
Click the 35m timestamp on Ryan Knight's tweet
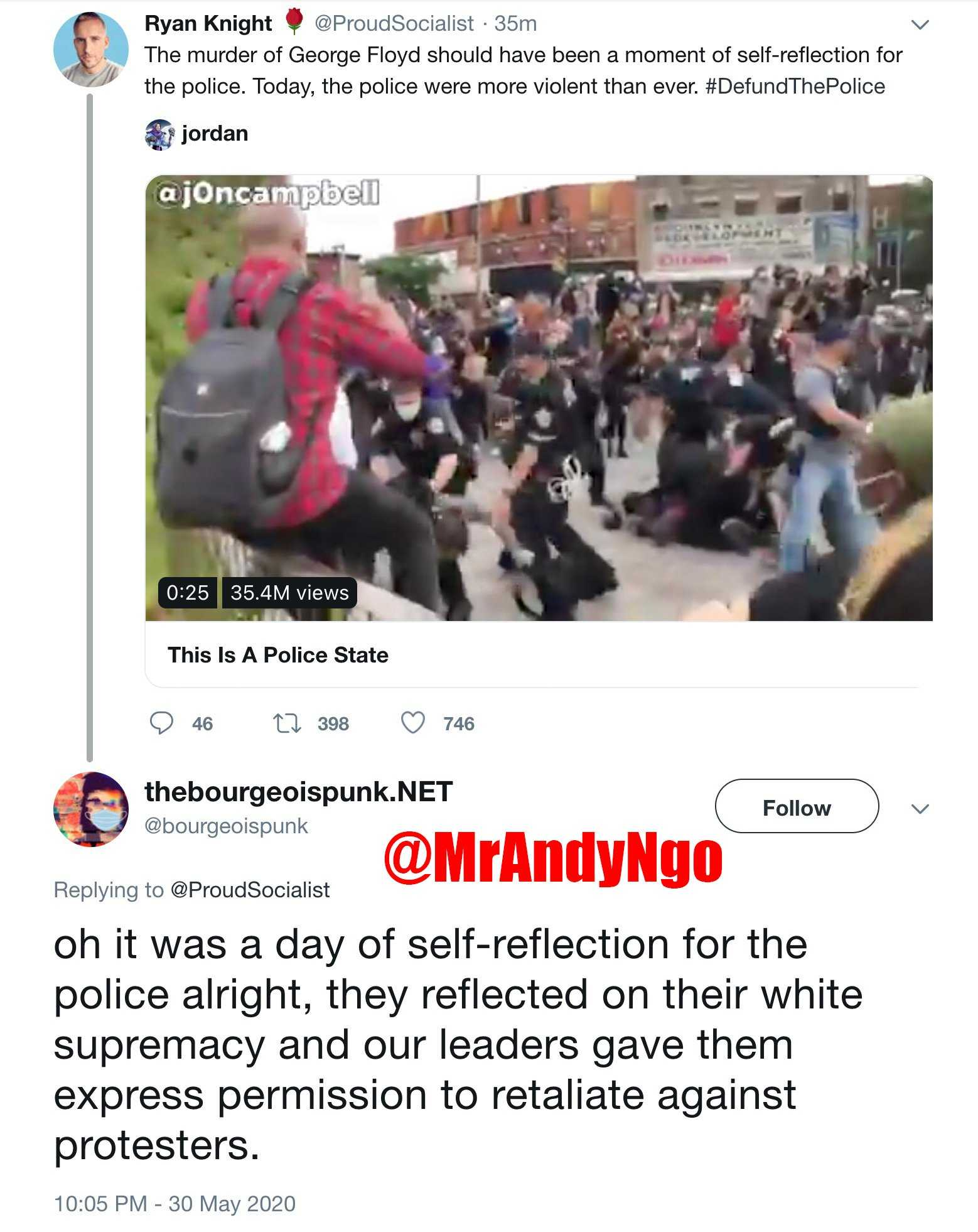[x=515, y=24]
